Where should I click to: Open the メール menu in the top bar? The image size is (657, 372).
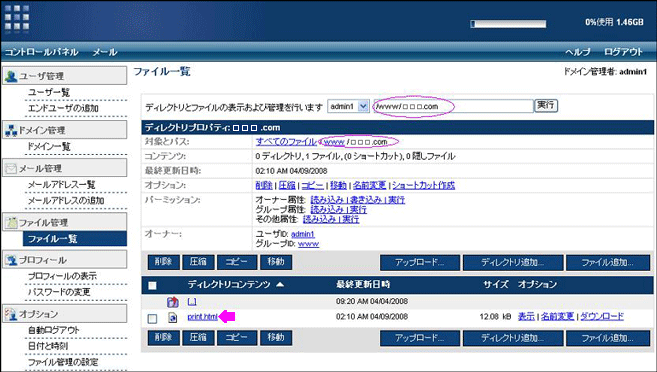coord(105,52)
